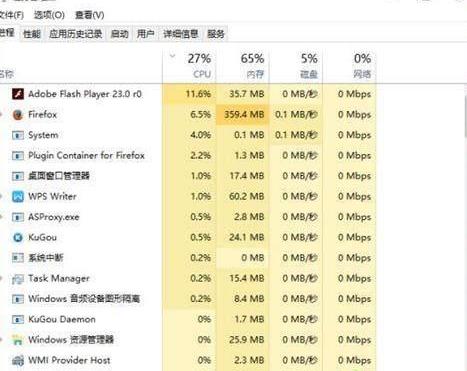Click the 11.6% CPU value for Flash Player
This screenshot has height=371, width=467.
[x=198, y=94]
